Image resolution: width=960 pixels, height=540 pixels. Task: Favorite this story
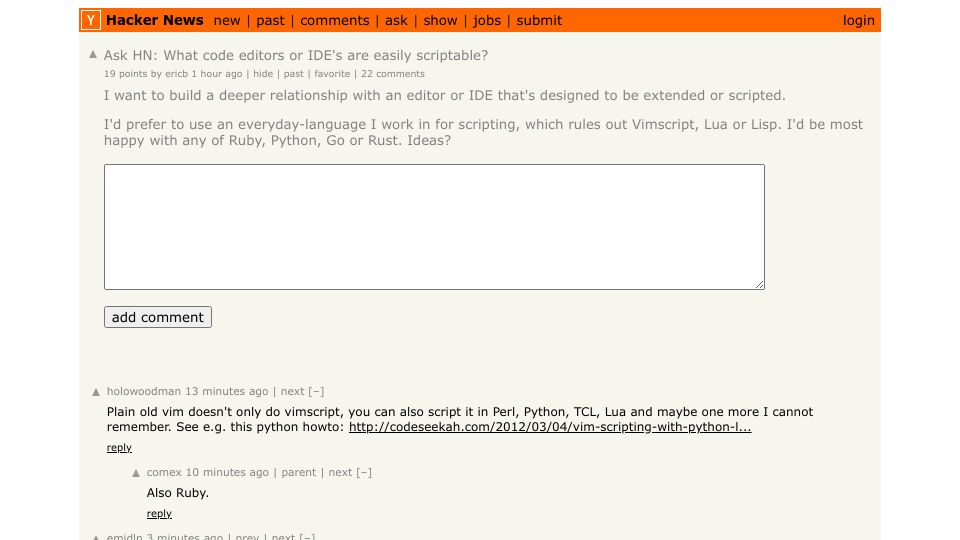coord(332,73)
